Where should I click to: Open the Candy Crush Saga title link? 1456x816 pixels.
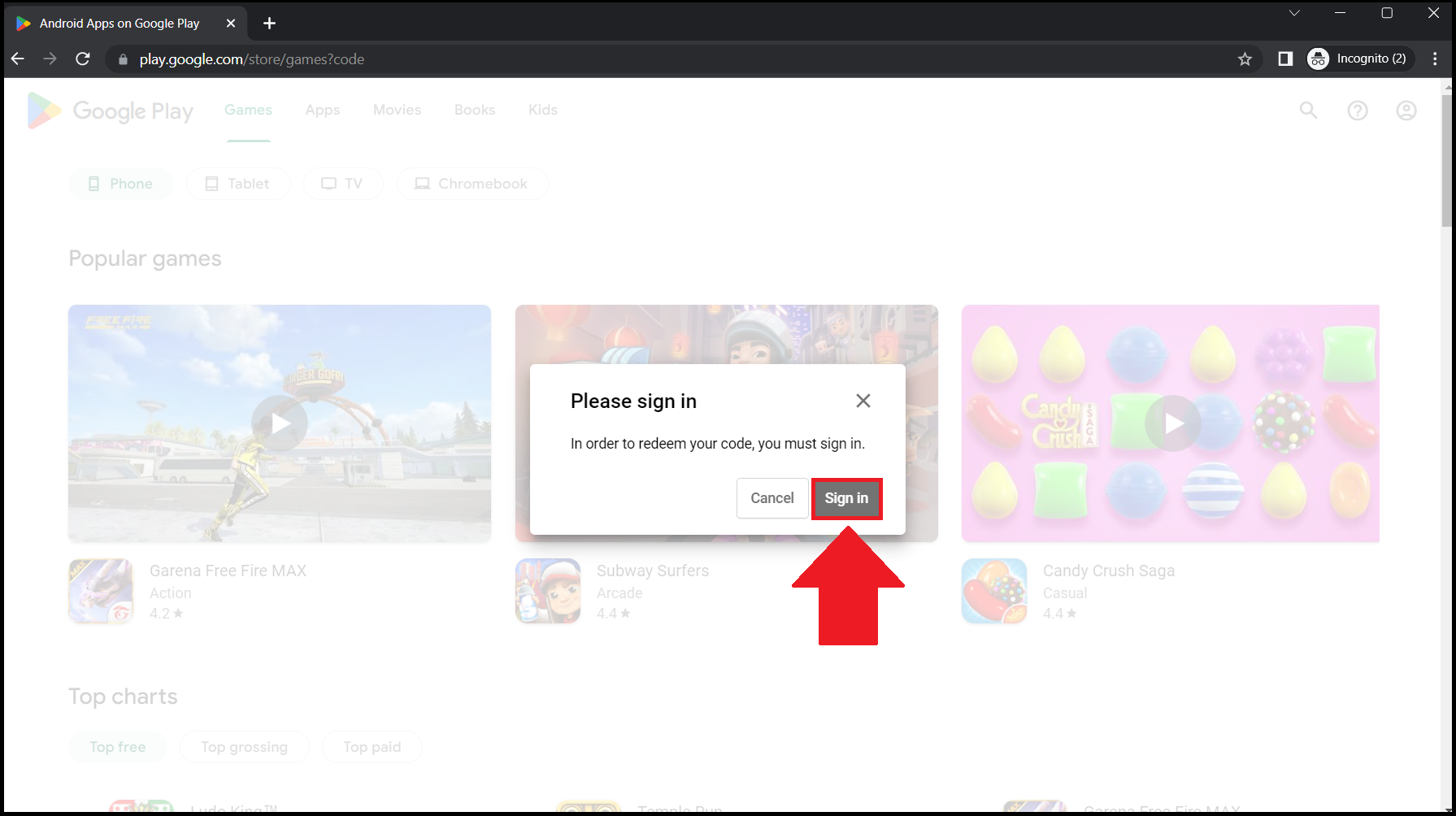click(x=1109, y=571)
